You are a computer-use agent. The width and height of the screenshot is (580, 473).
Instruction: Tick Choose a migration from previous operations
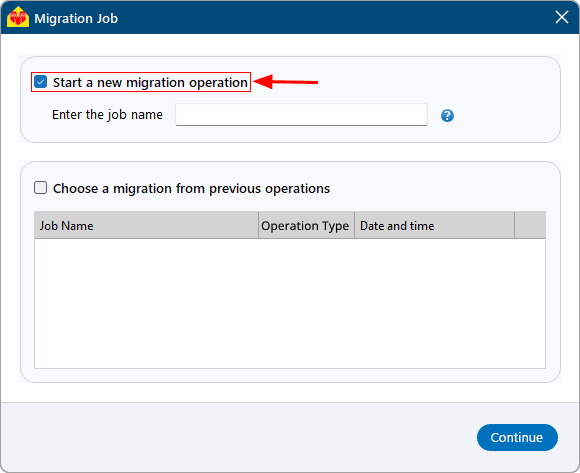40,188
